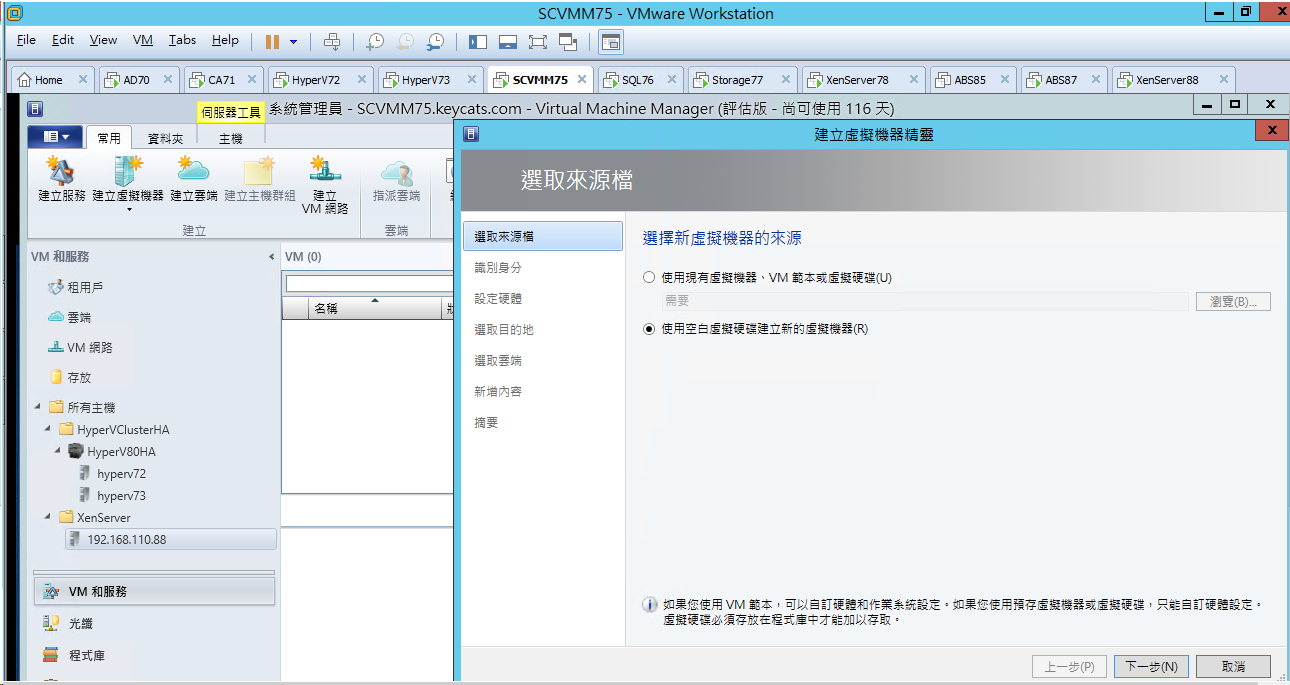
Task: Select host 192.168.110.88 in tree
Action: 170,539
